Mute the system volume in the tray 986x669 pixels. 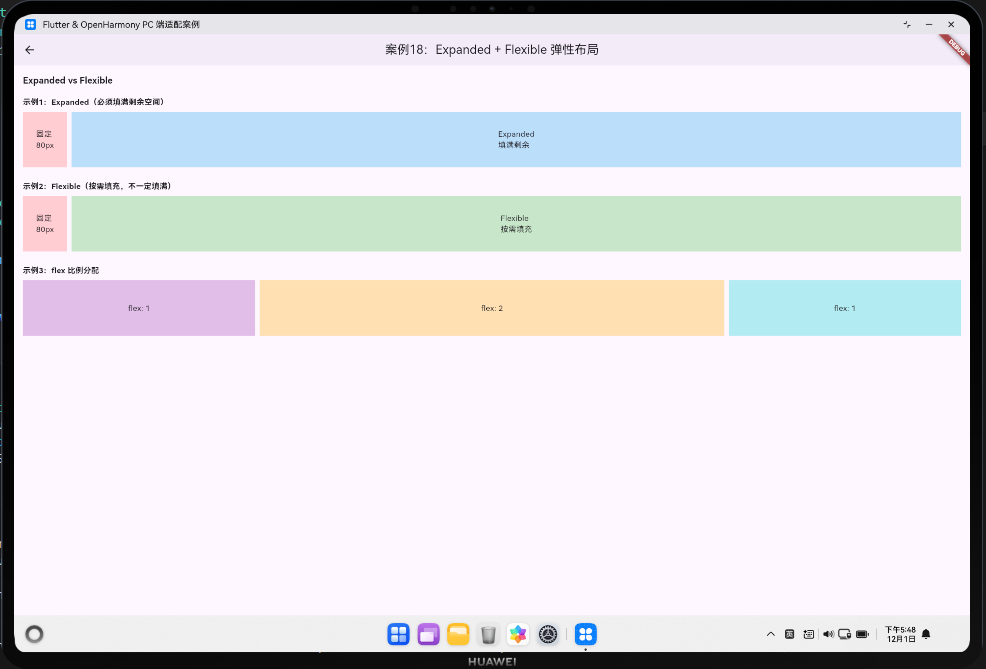click(828, 634)
